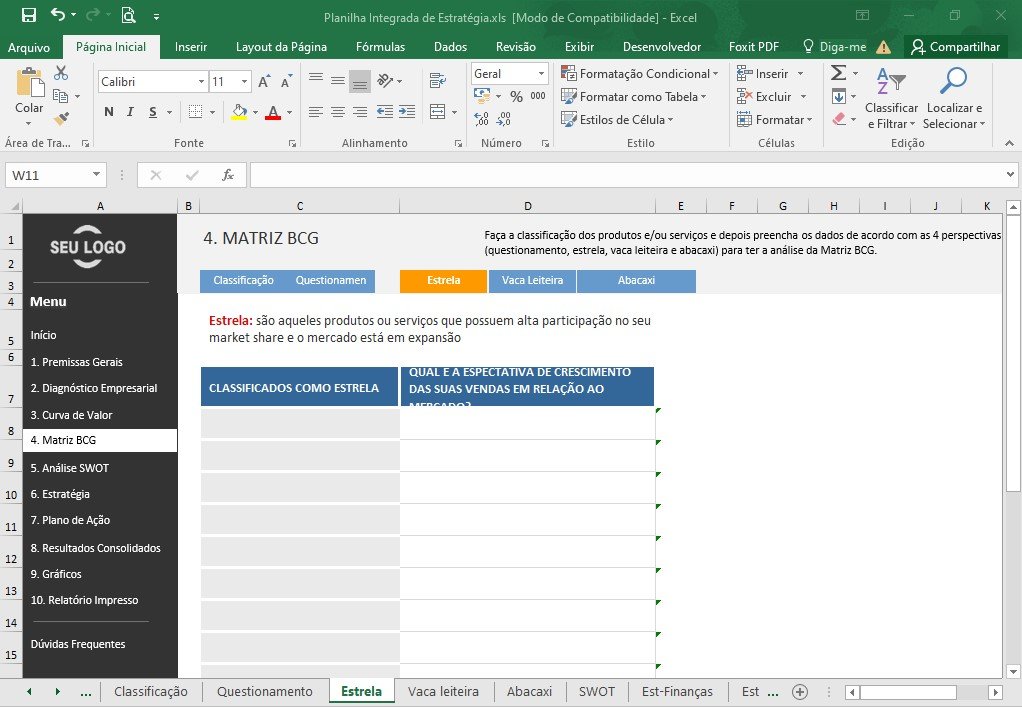Apply the red font color A

coord(273,112)
